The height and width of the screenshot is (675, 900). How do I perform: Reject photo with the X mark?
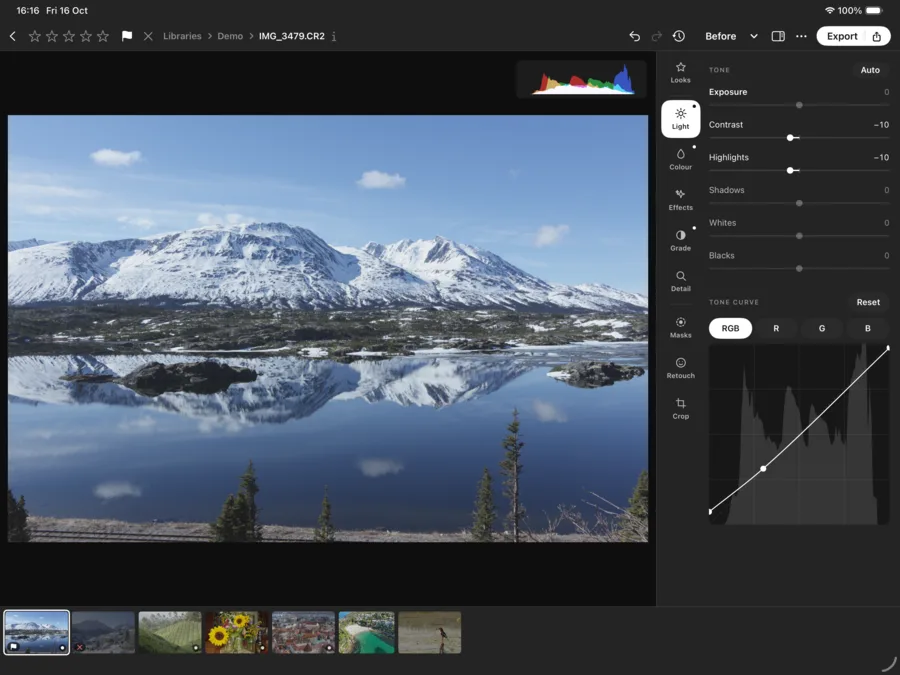[x=148, y=36]
